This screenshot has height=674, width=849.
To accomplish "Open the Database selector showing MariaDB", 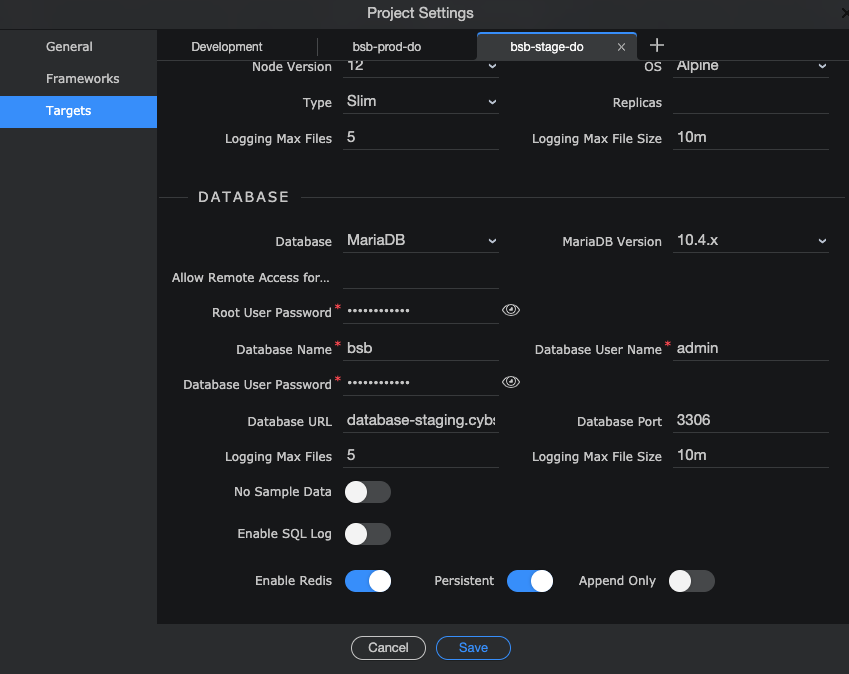I will coord(420,240).
